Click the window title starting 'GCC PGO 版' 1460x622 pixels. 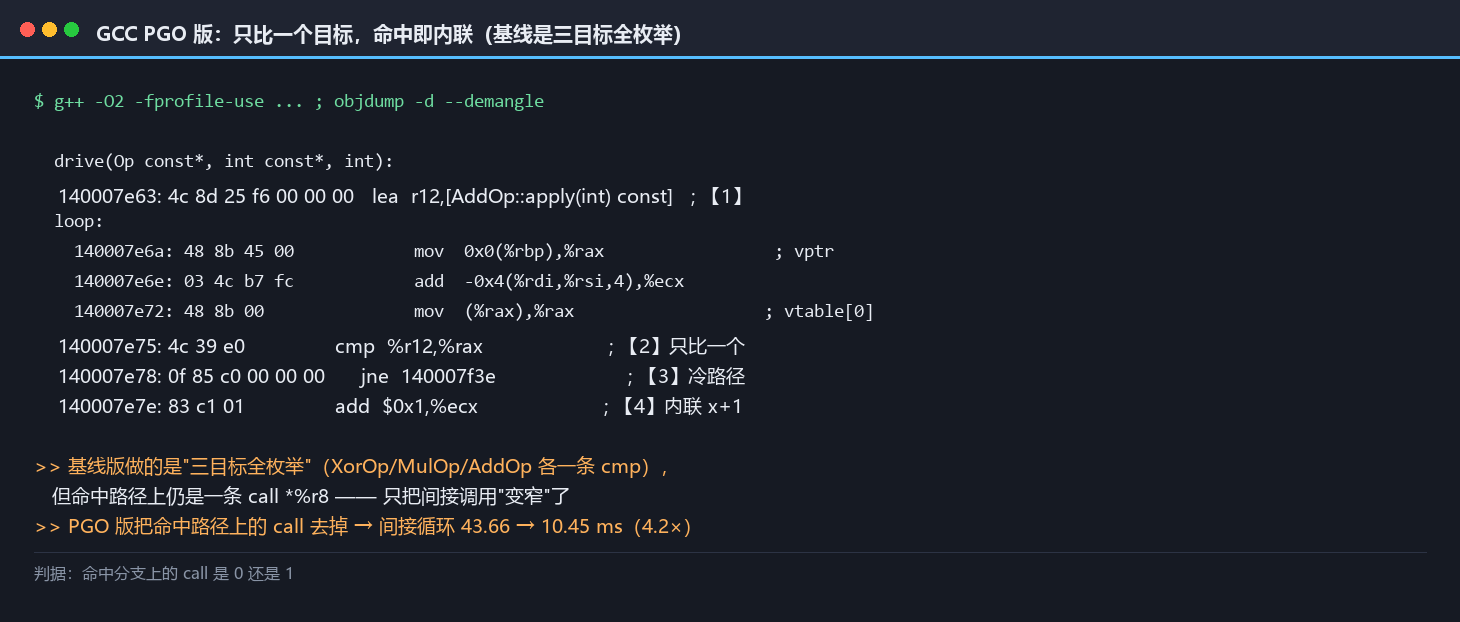pos(389,35)
